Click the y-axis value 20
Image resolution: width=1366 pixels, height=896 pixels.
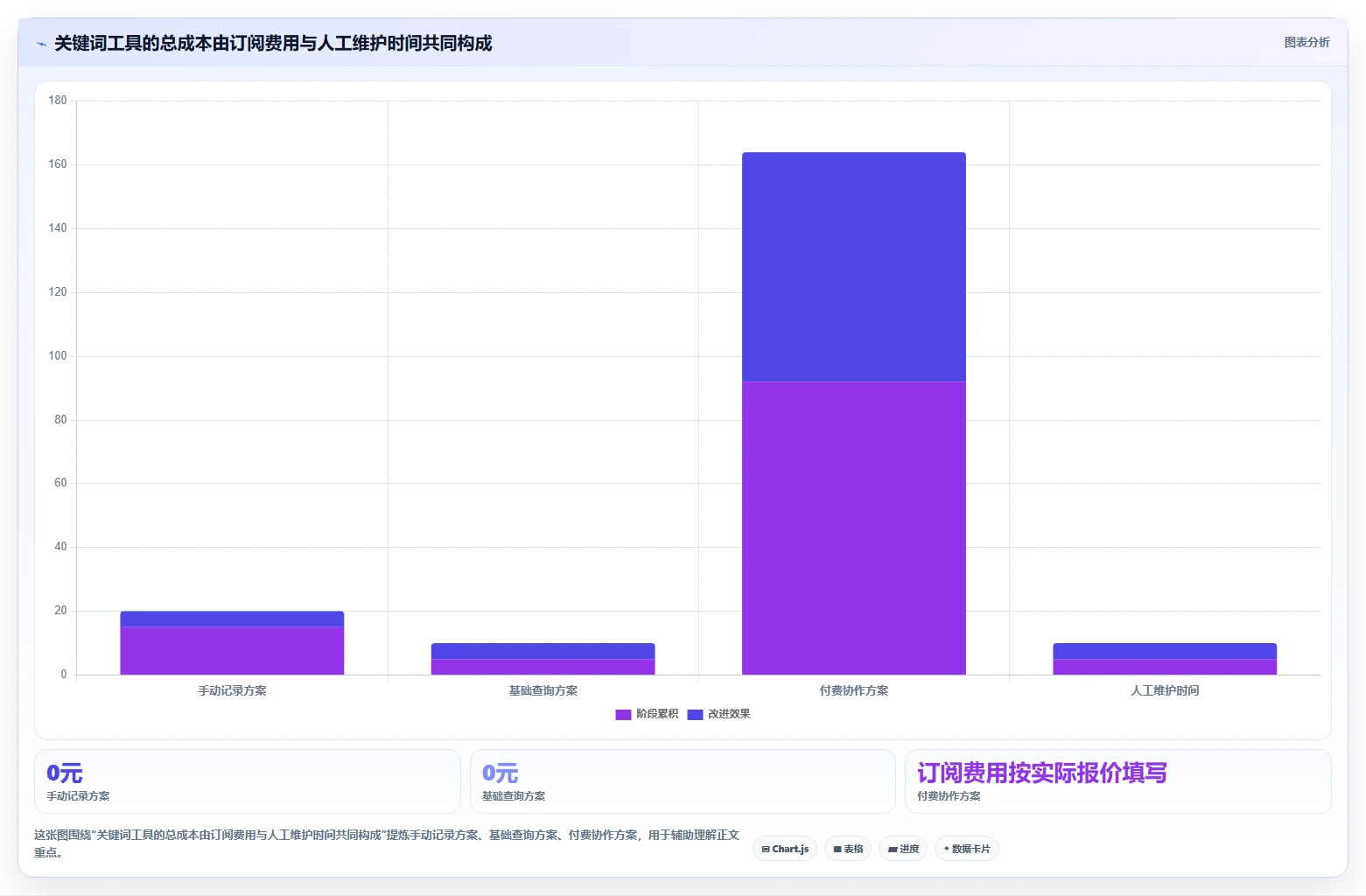point(60,611)
